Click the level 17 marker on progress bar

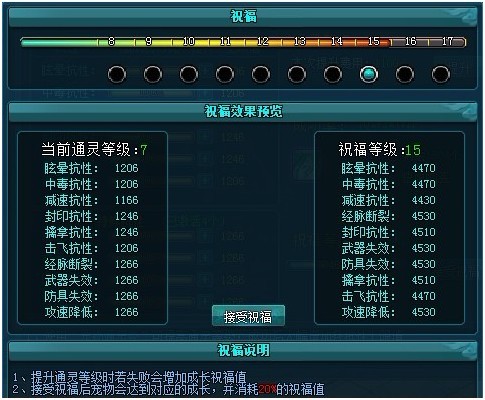(447, 41)
